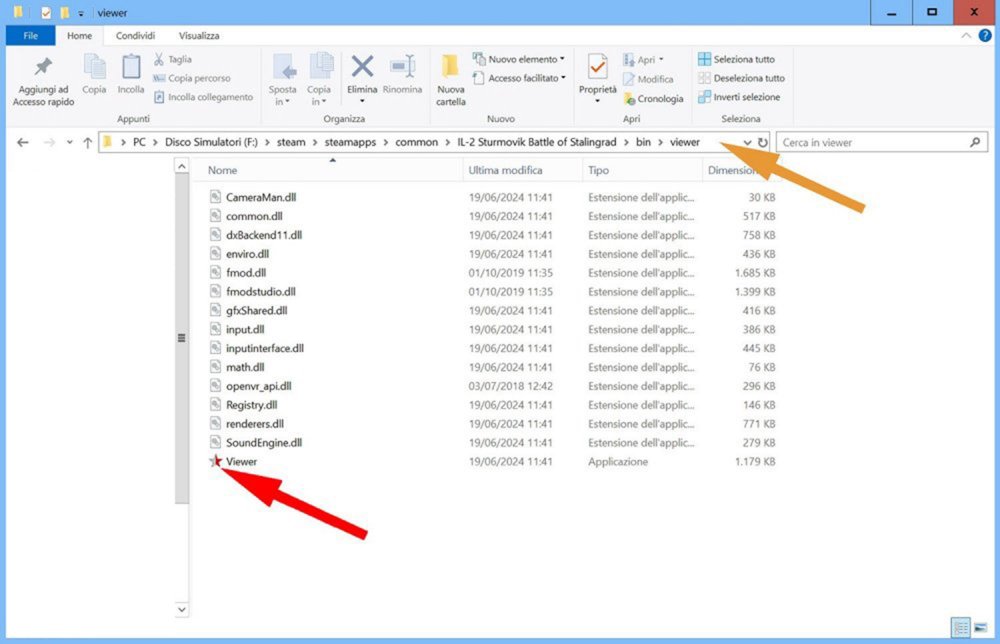The height and width of the screenshot is (644, 1000).
Task: Open the Nuovo elemento dropdown
Action: pyautogui.click(x=518, y=59)
